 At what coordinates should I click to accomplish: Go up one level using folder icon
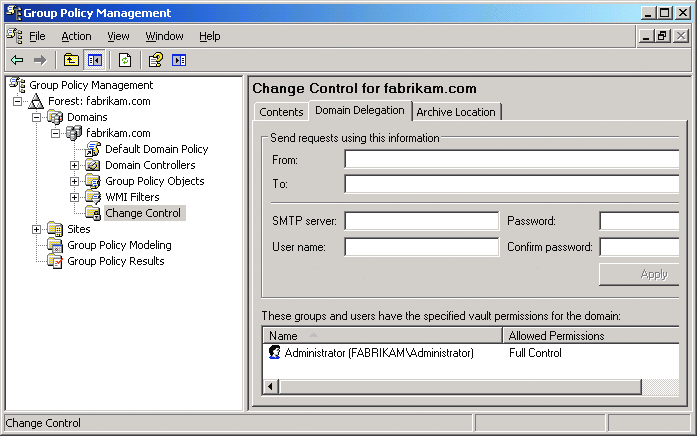pyautogui.click(x=71, y=60)
